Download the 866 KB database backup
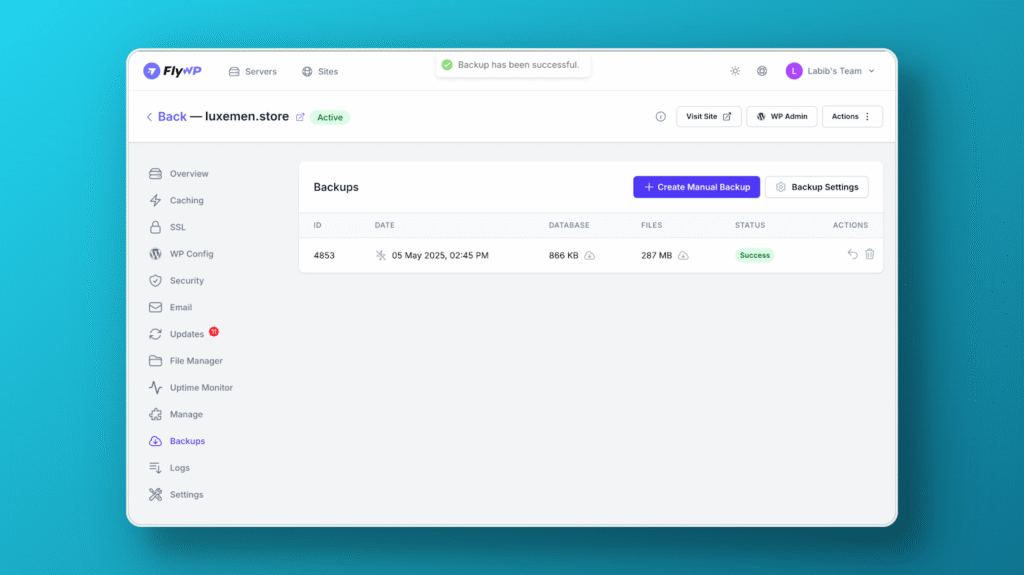1024x575 pixels. (589, 256)
